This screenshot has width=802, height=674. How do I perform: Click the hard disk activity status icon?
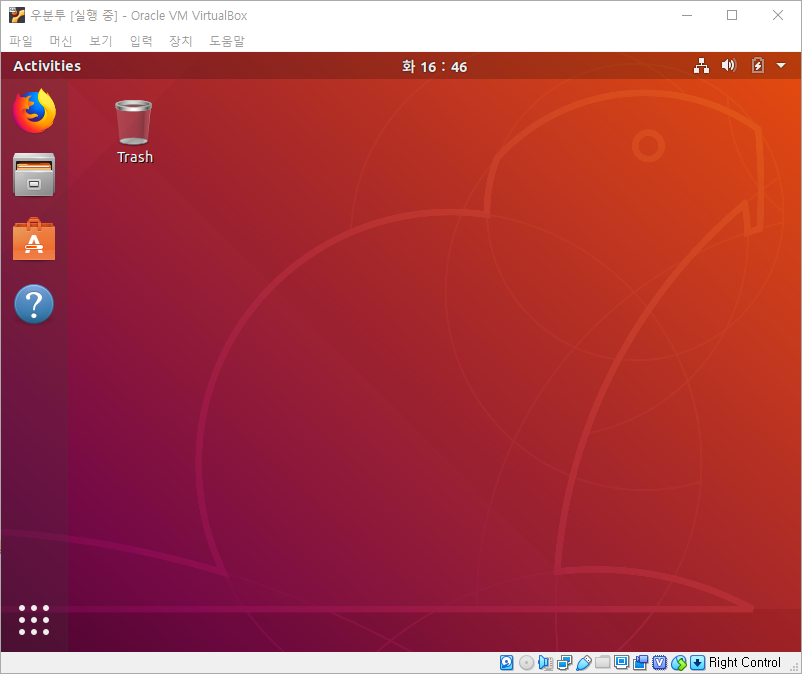point(506,663)
